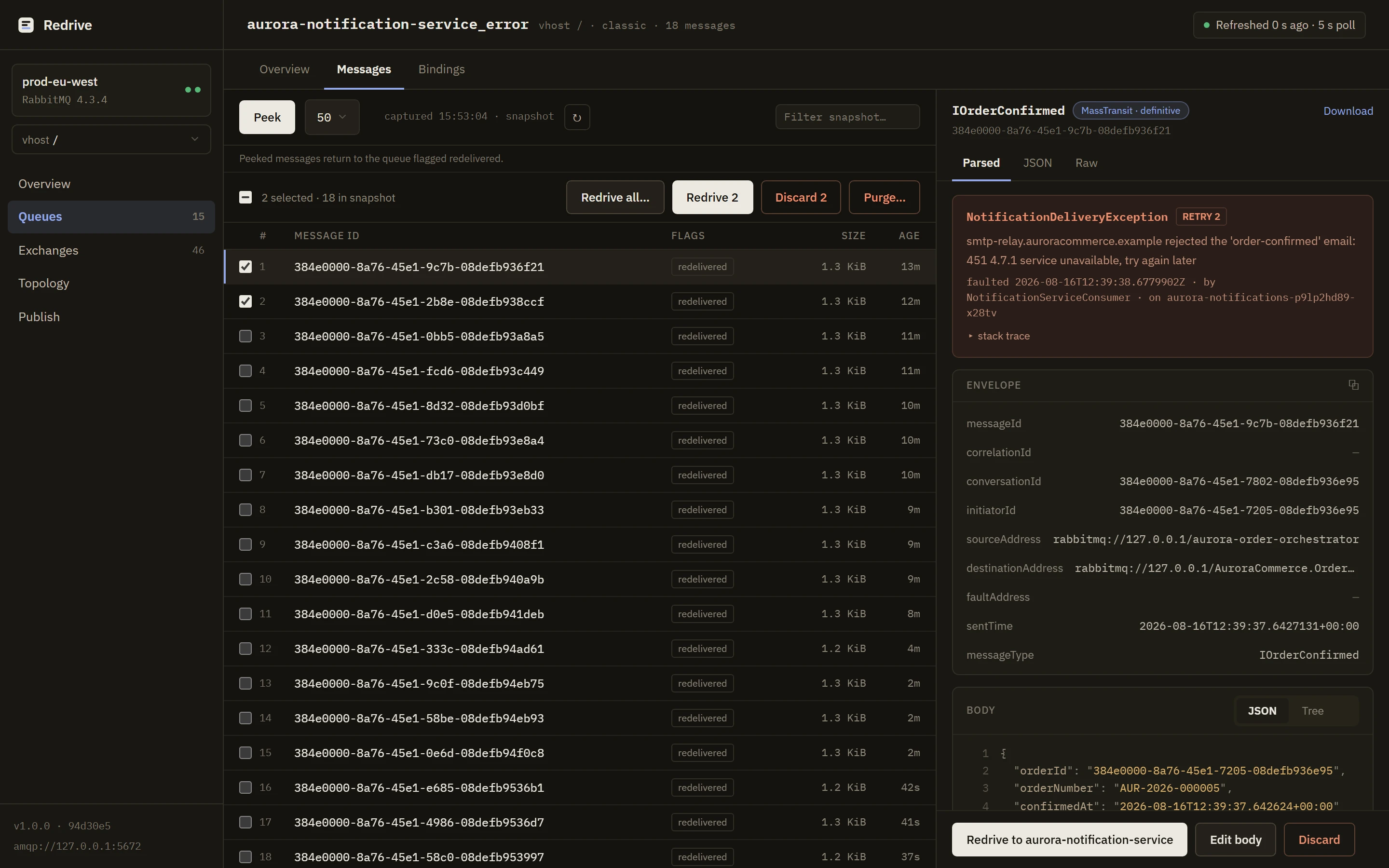
Task: Switch to the Messages tab
Action: click(x=364, y=69)
